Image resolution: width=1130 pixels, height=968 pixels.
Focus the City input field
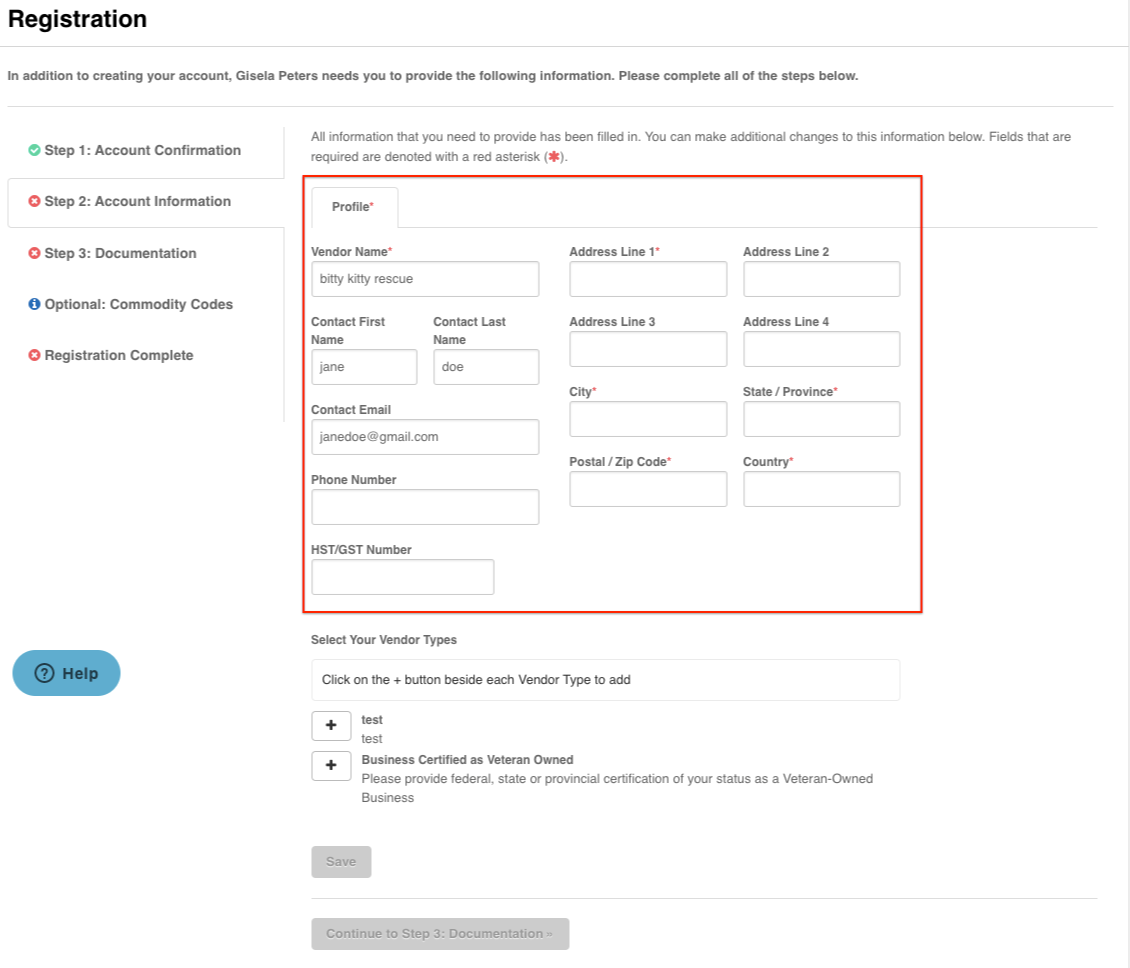click(648, 419)
